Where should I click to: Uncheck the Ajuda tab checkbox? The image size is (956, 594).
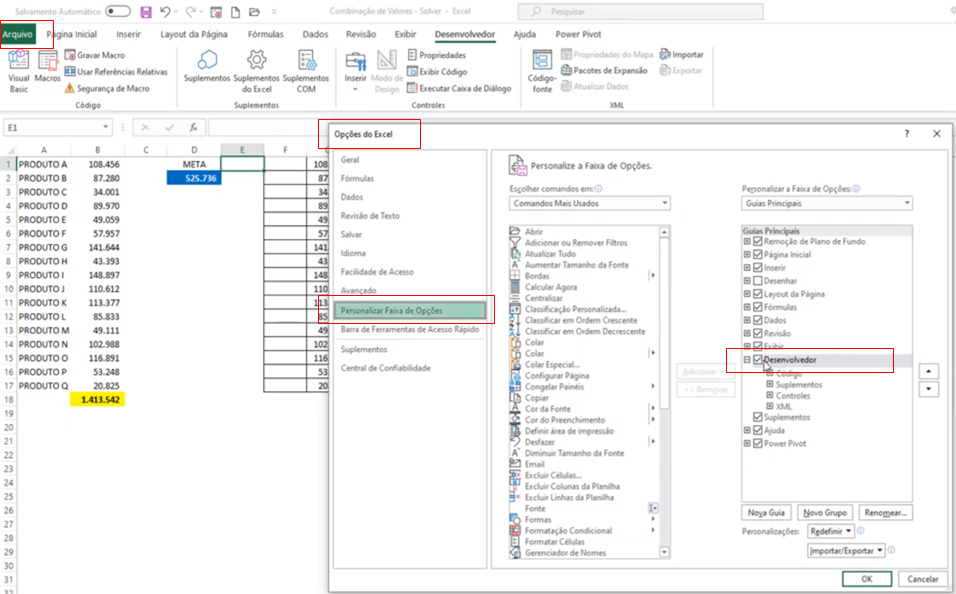click(x=758, y=431)
